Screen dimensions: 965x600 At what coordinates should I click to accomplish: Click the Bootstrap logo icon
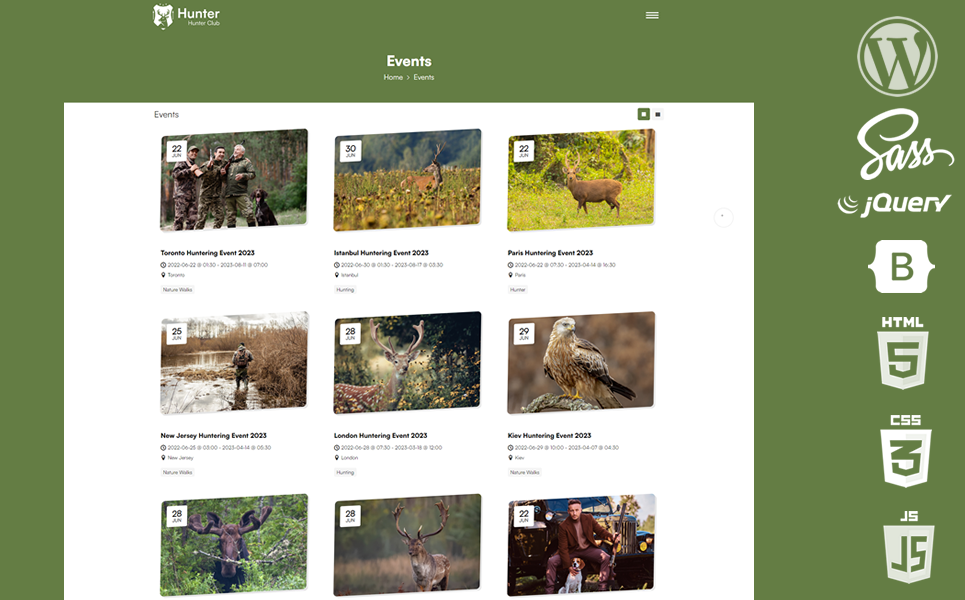[x=902, y=267]
